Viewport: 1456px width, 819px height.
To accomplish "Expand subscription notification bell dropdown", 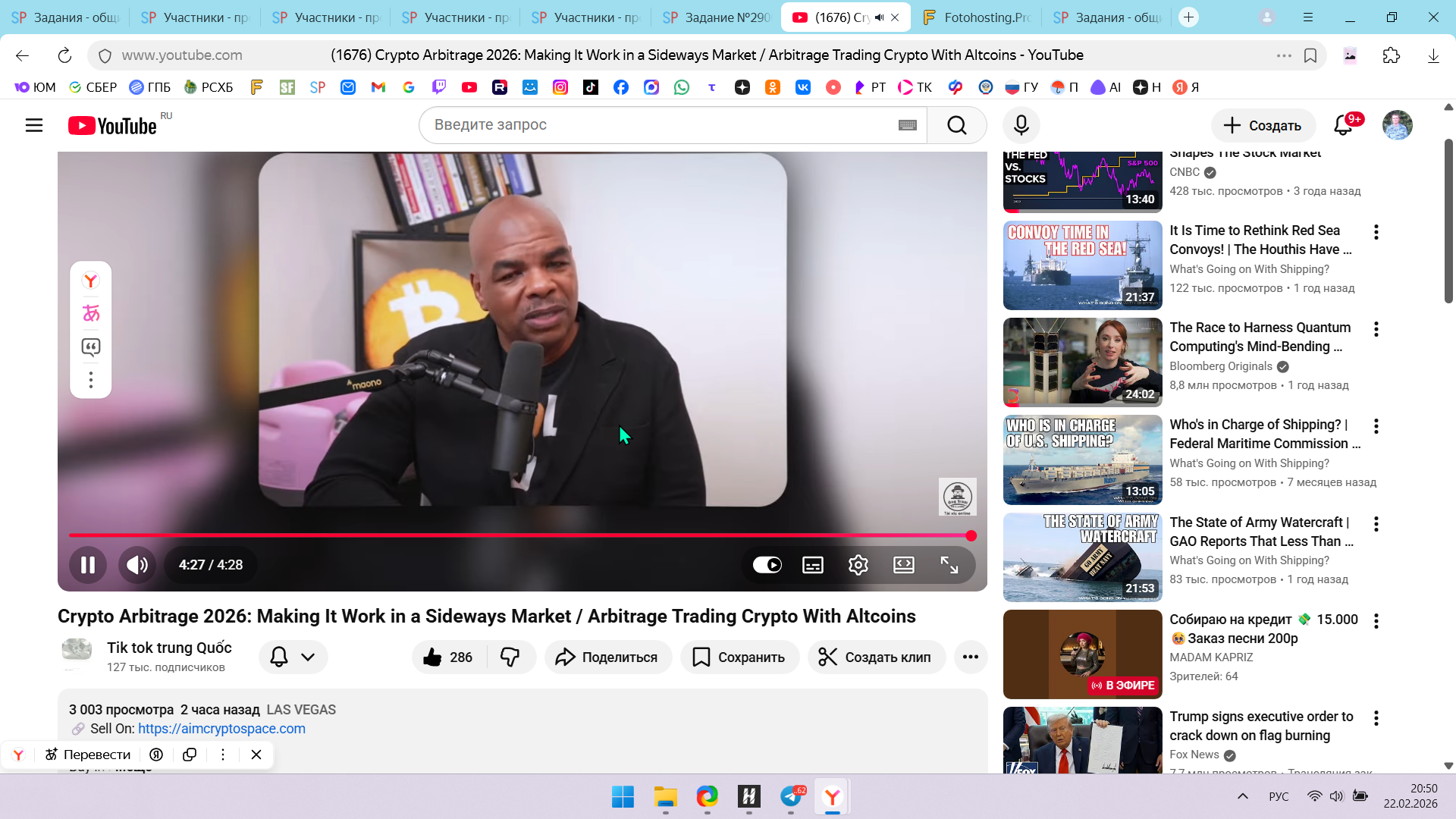I will coord(293,657).
